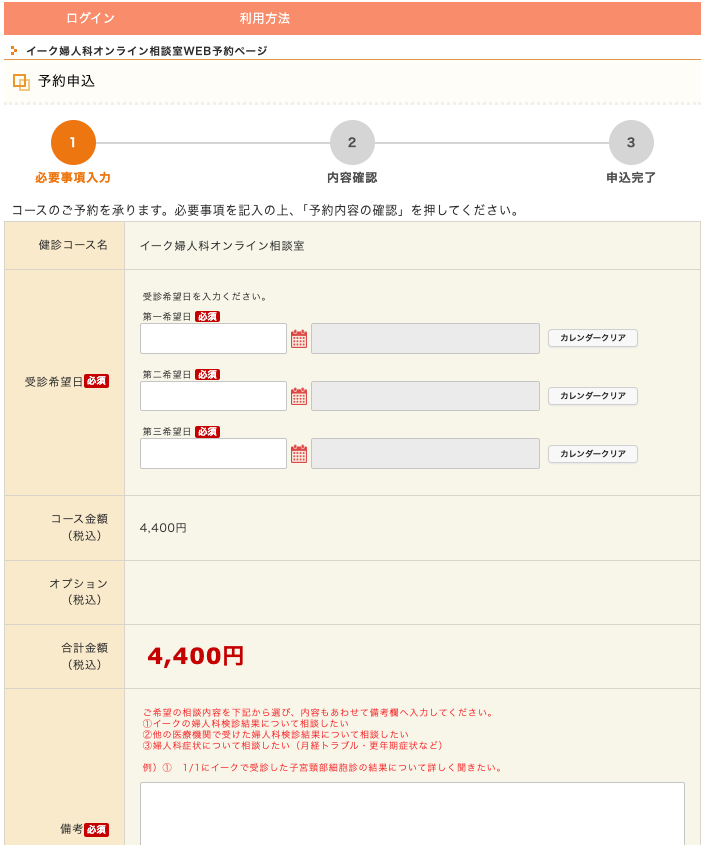Open calendar picker for 第二希望日

tap(299, 396)
